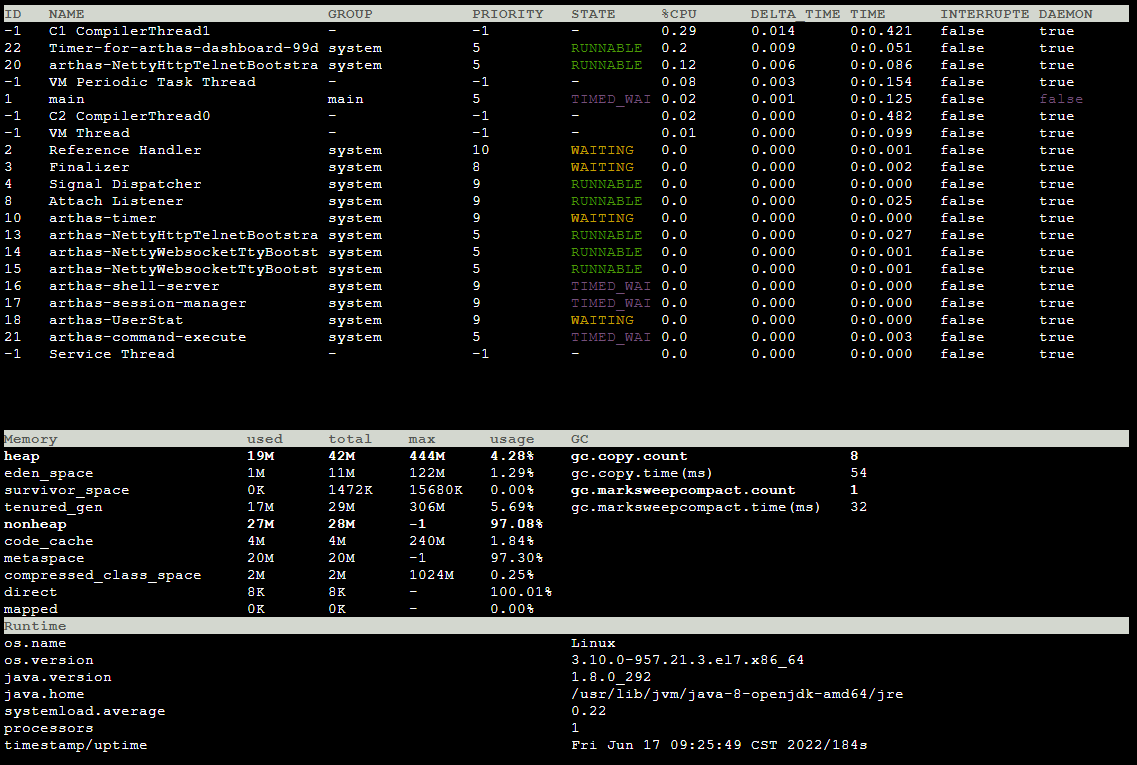Viewport: 1137px width, 765px height.
Task: Click 'eden_space' memory row label
Action: [x=49, y=474]
